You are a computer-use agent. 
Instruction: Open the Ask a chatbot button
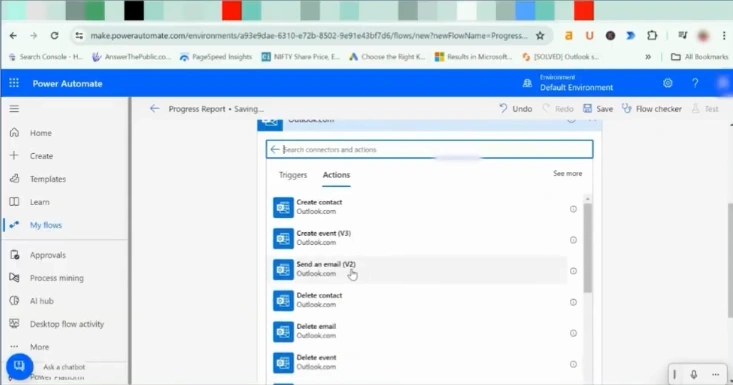point(19,366)
